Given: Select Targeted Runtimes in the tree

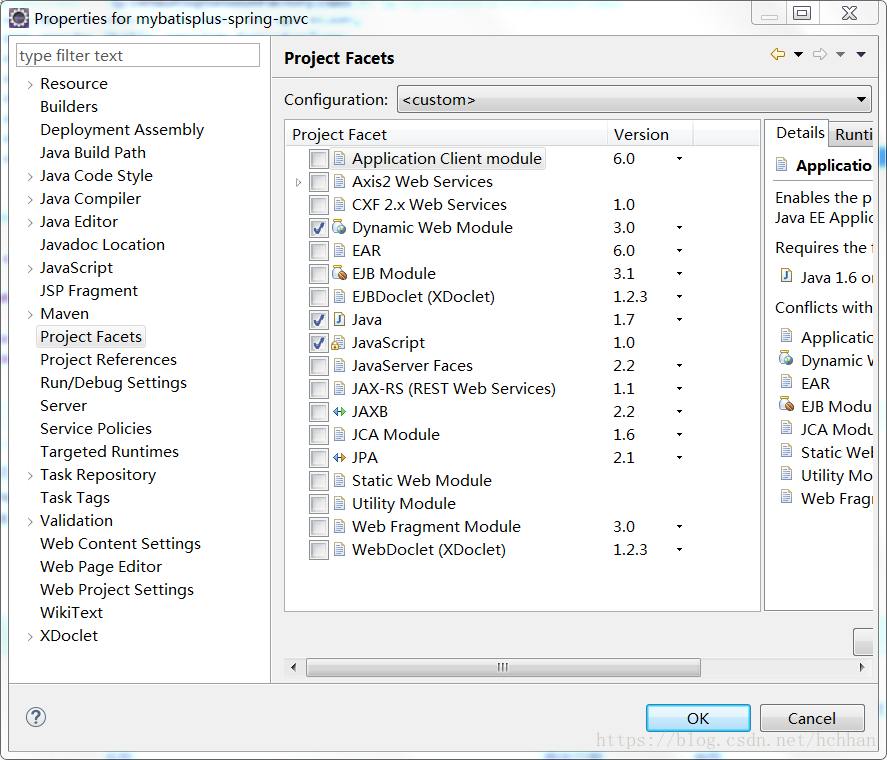Looking at the screenshot, I should pos(109,452).
